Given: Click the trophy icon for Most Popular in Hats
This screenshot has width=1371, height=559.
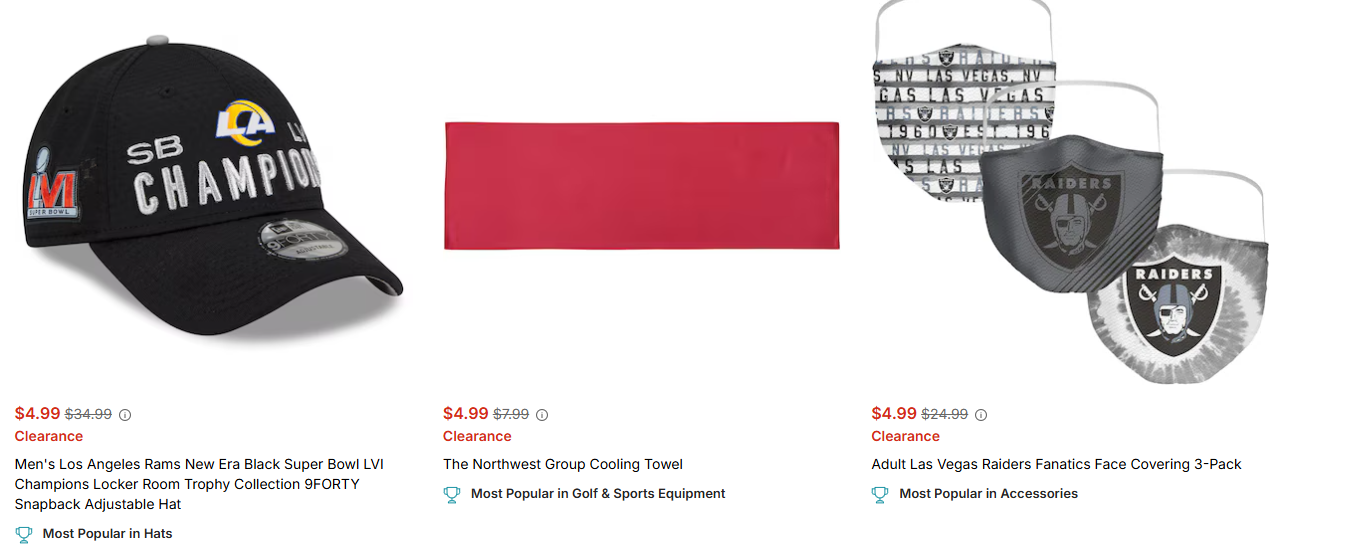Looking at the screenshot, I should point(24,534).
